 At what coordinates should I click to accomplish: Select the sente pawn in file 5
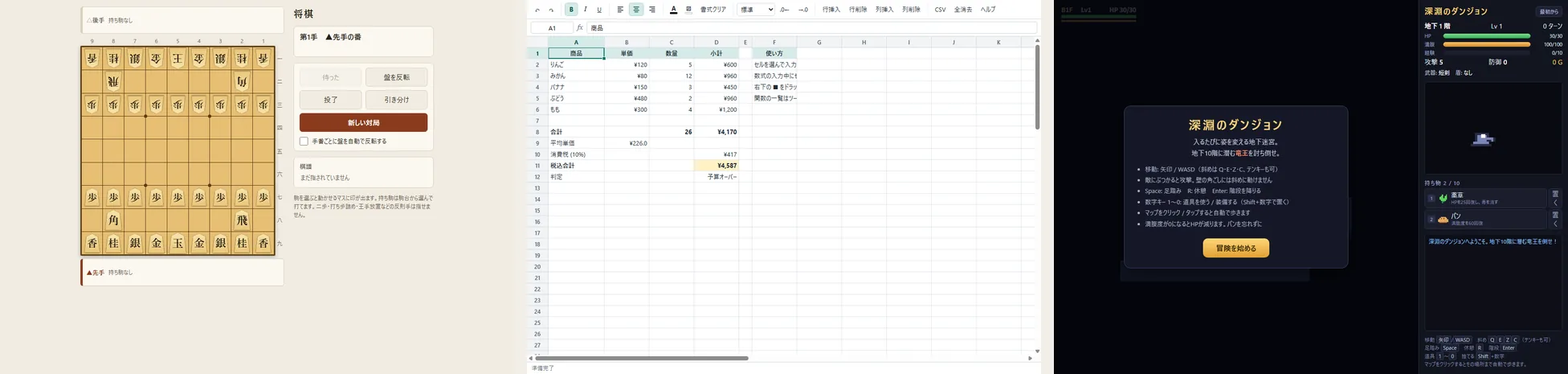[x=178, y=197]
